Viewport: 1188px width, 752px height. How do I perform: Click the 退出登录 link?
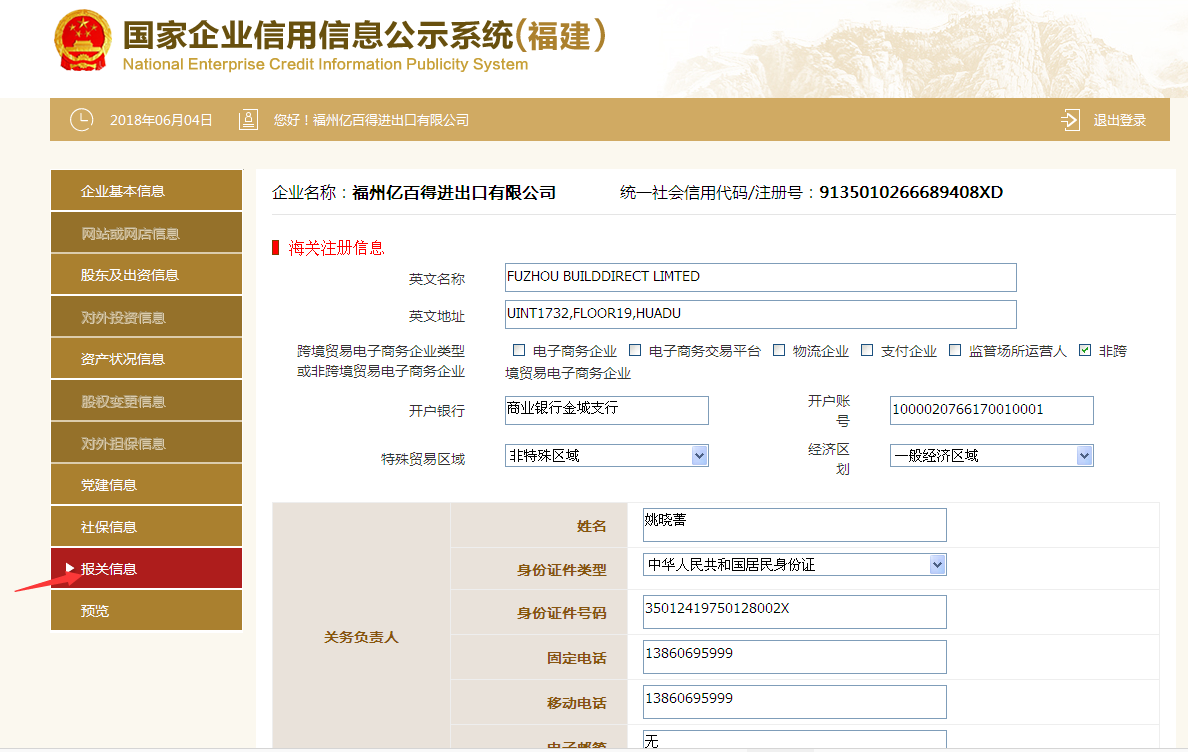click(1119, 120)
